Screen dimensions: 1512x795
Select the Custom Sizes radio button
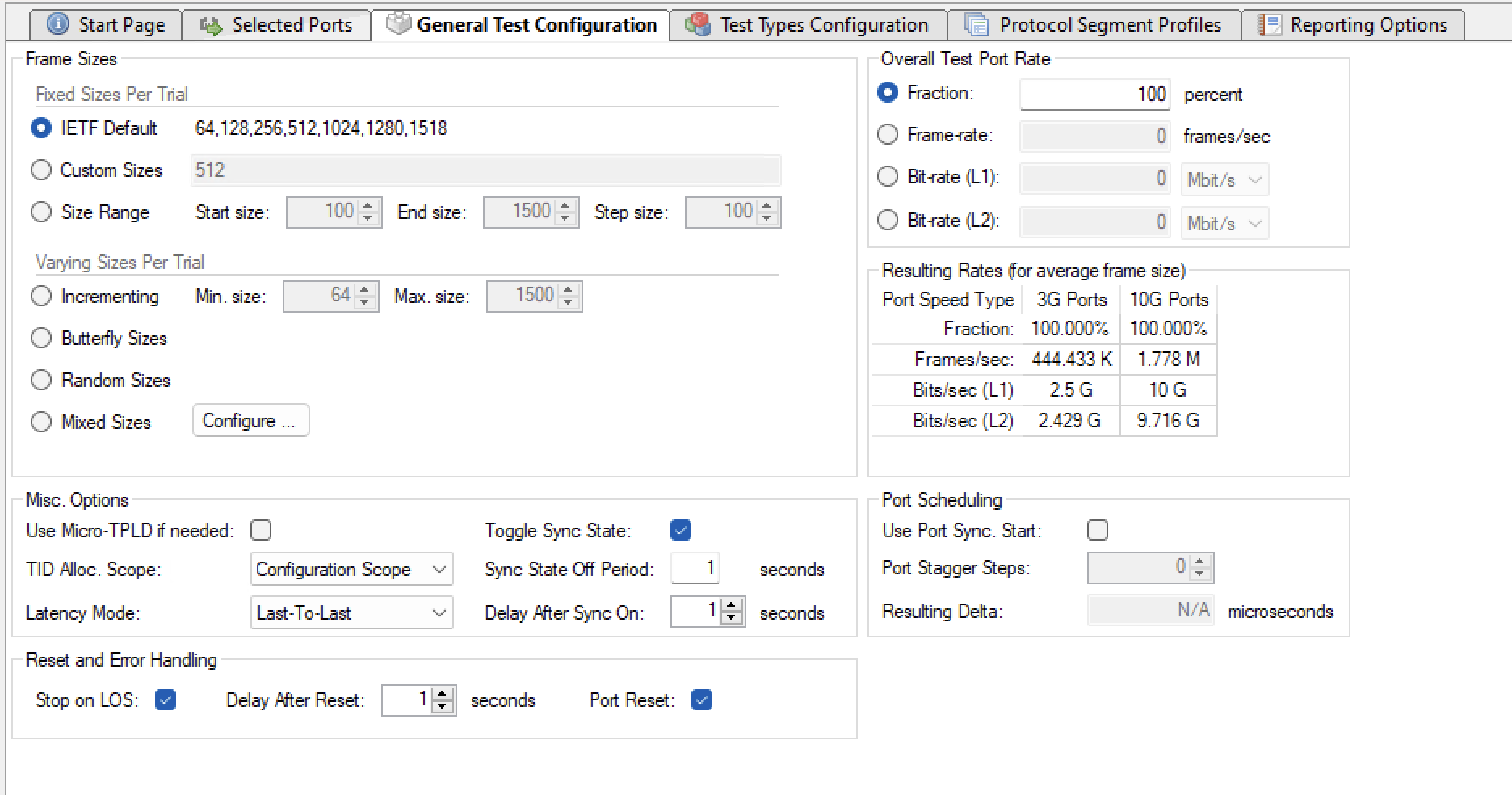click(41, 170)
